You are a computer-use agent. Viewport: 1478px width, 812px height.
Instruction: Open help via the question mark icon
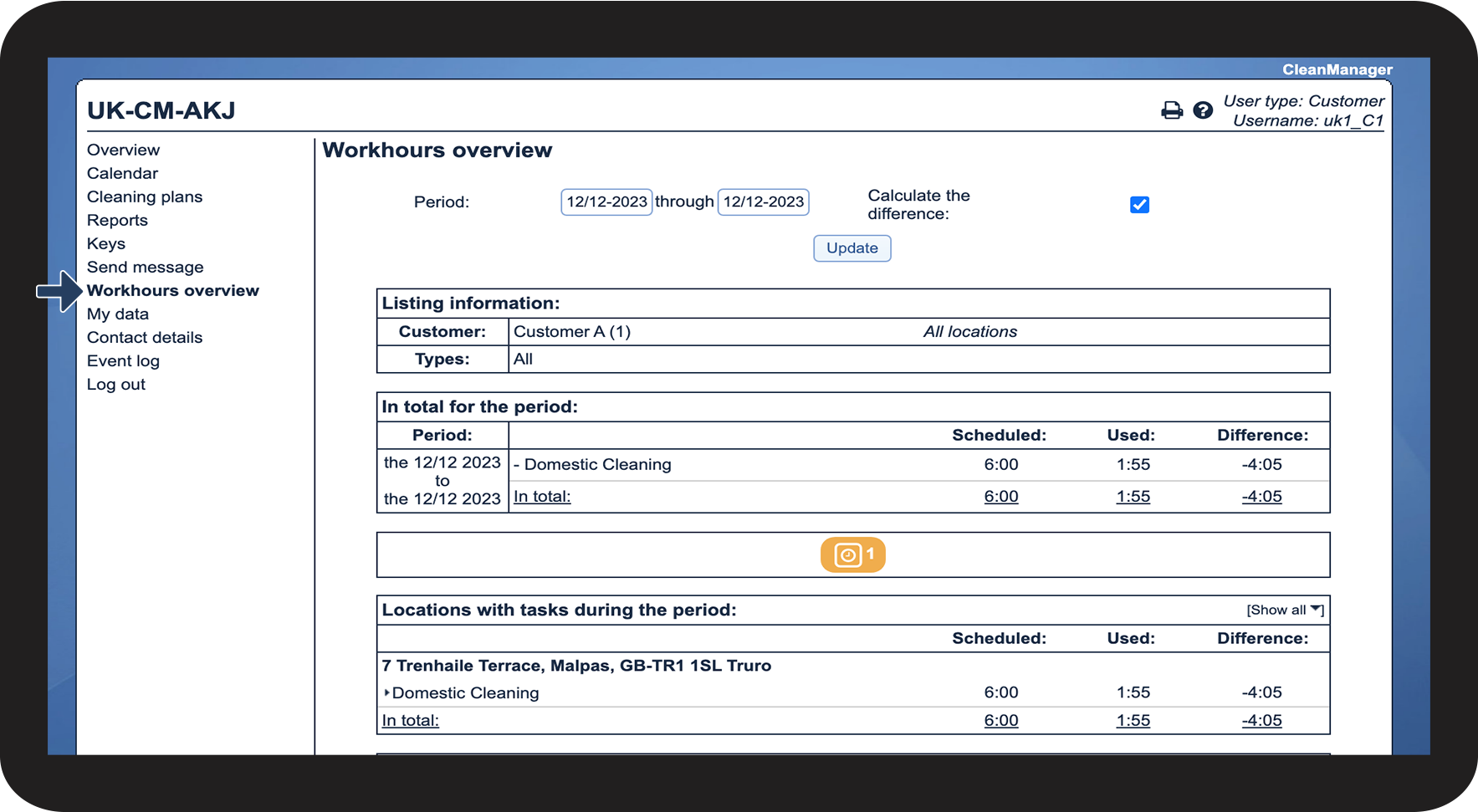(1203, 110)
